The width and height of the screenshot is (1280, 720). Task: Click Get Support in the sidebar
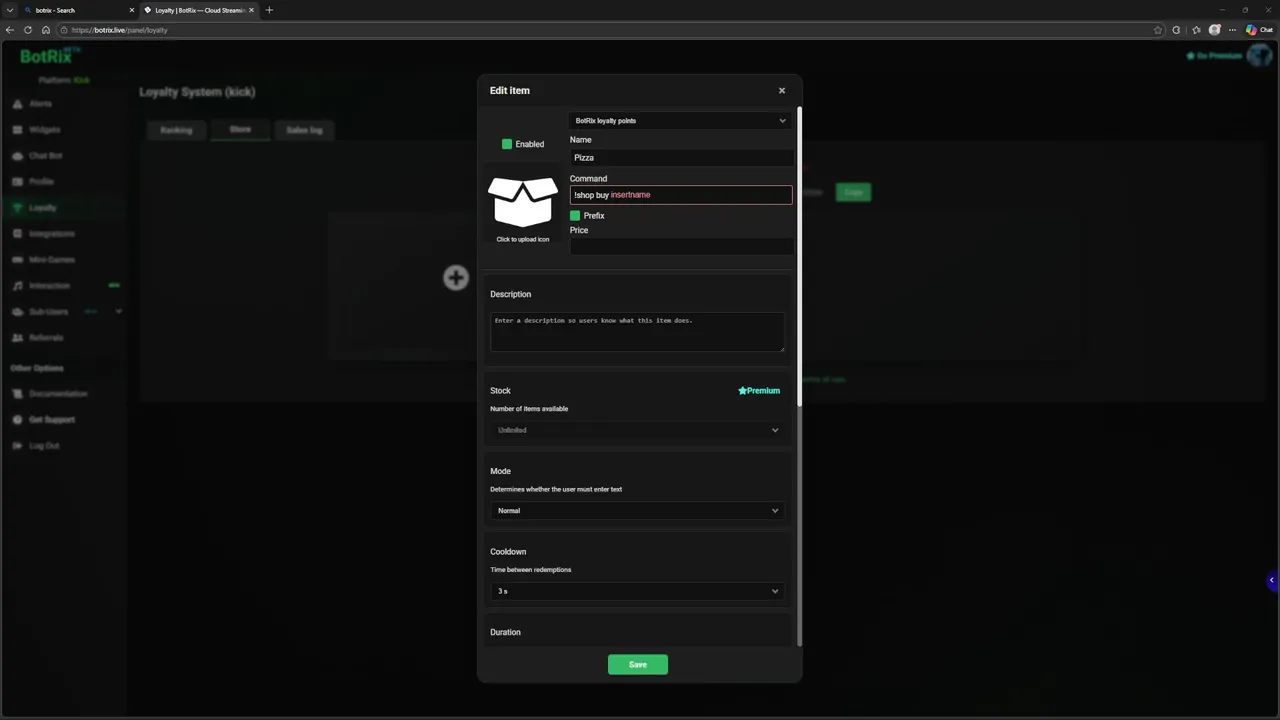[51, 420]
